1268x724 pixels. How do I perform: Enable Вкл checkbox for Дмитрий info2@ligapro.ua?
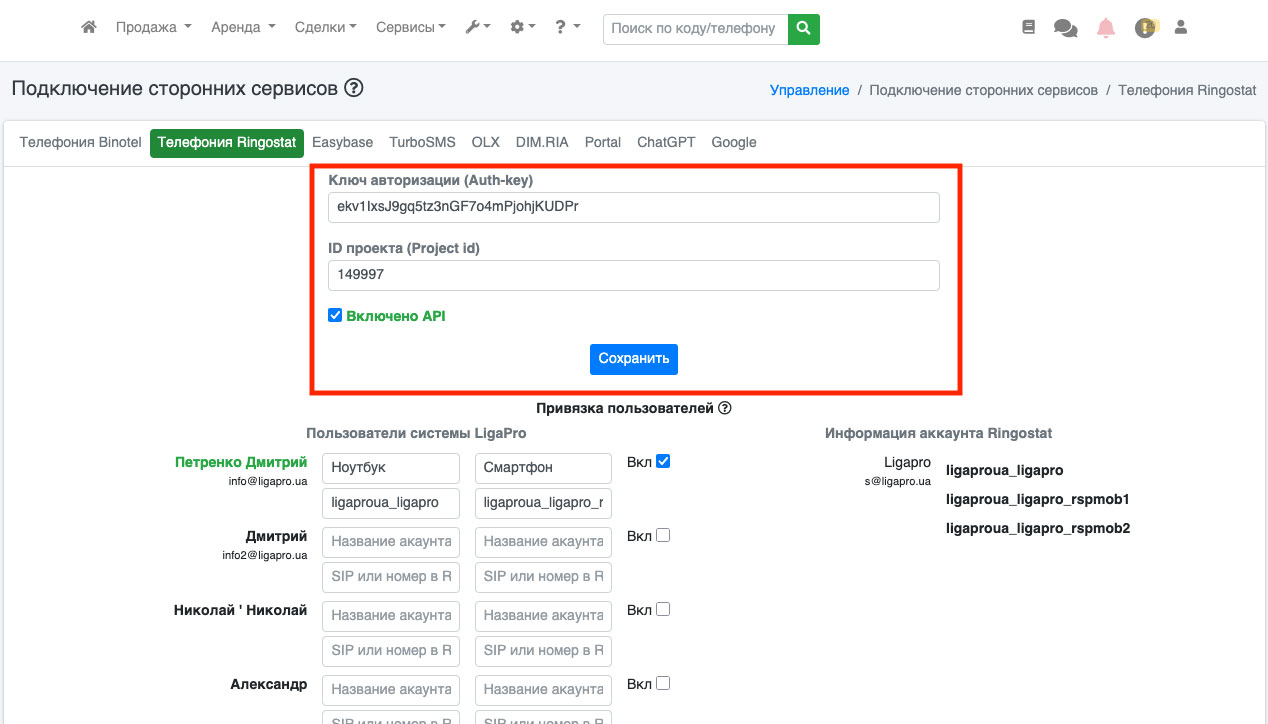[663, 535]
